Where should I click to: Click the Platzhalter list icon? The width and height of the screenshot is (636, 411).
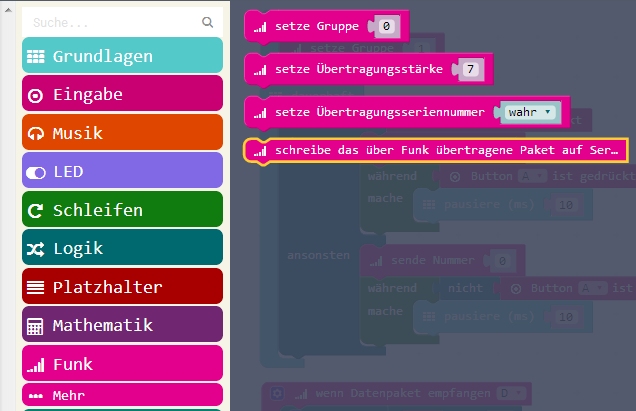[36, 288]
